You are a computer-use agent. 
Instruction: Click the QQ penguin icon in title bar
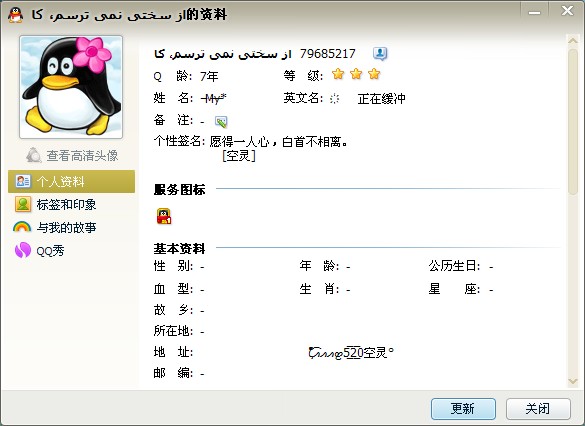tap(15, 15)
